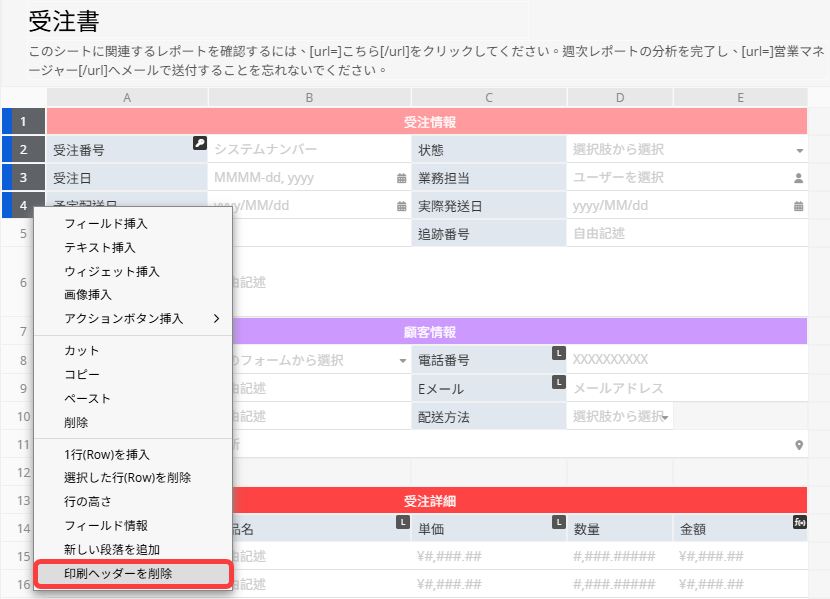The height and width of the screenshot is (599, 830).
Task: Expand the アクションボタン挿入 submenu
Action: (x=215, y=319)
